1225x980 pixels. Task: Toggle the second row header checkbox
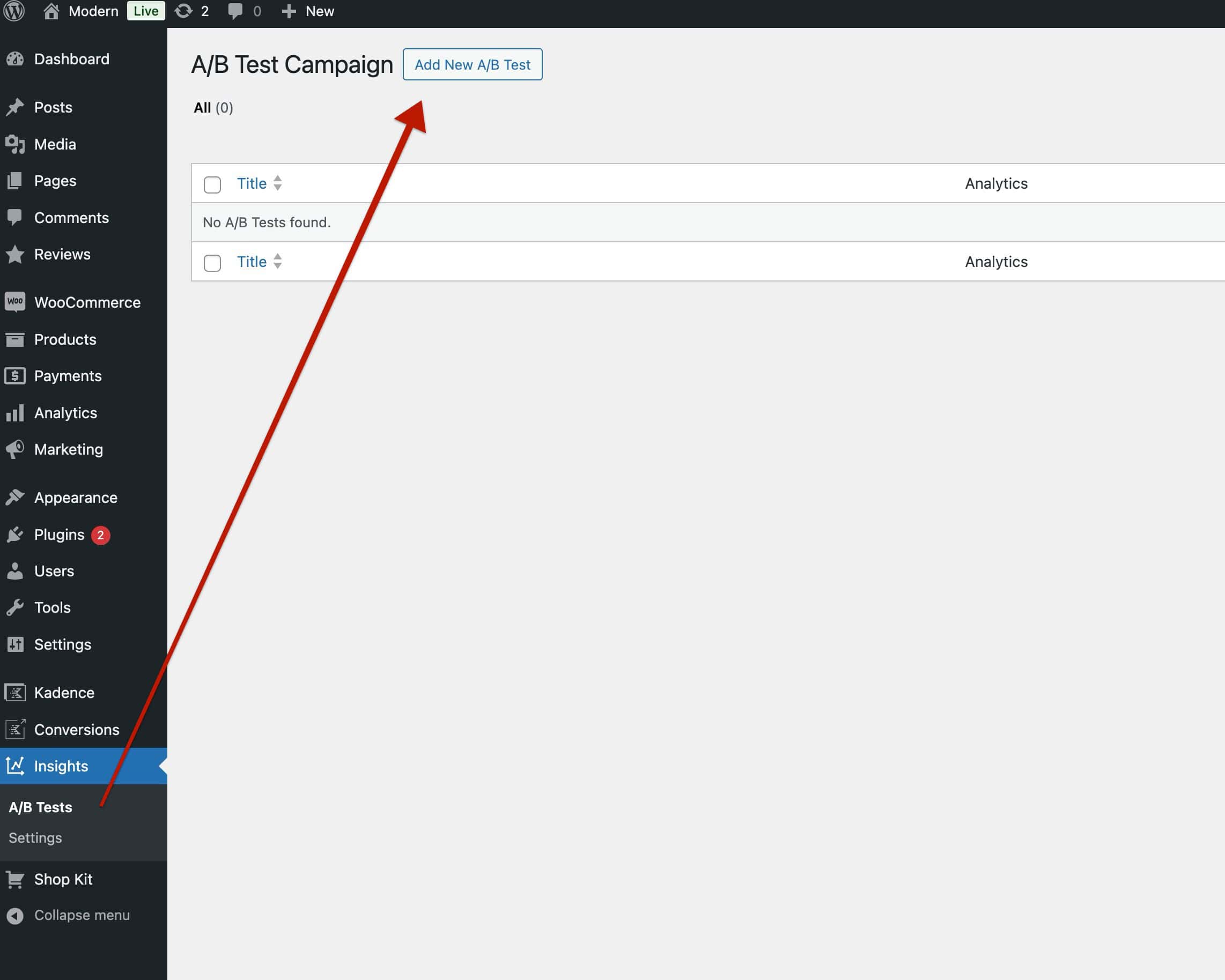(212, 262)
